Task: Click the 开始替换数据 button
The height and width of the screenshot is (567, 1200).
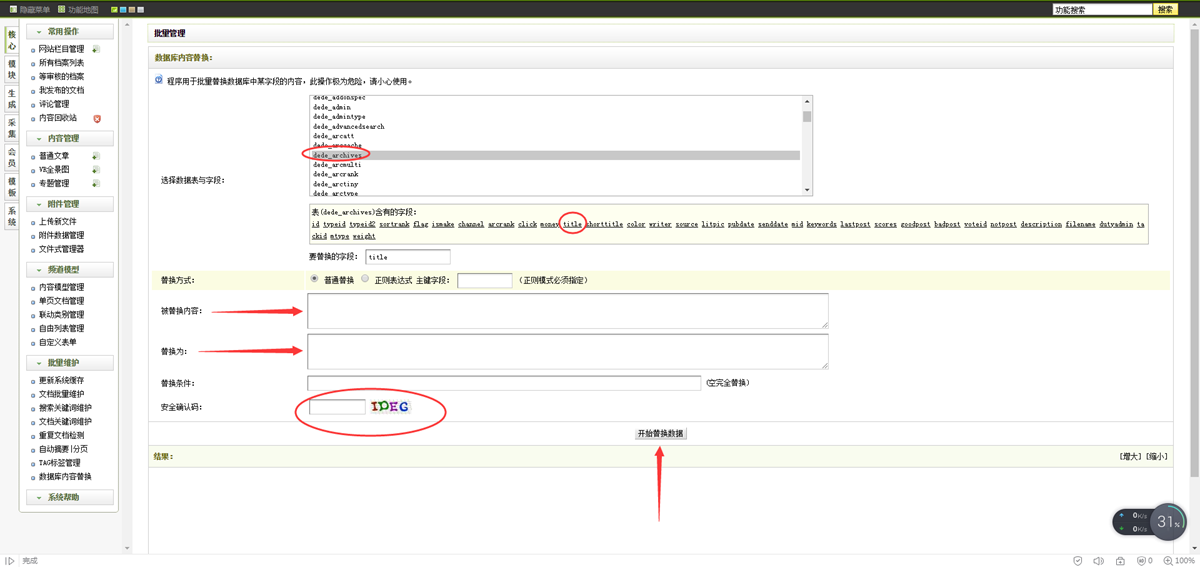Action: pyautogui.click(x=661, y=434)
